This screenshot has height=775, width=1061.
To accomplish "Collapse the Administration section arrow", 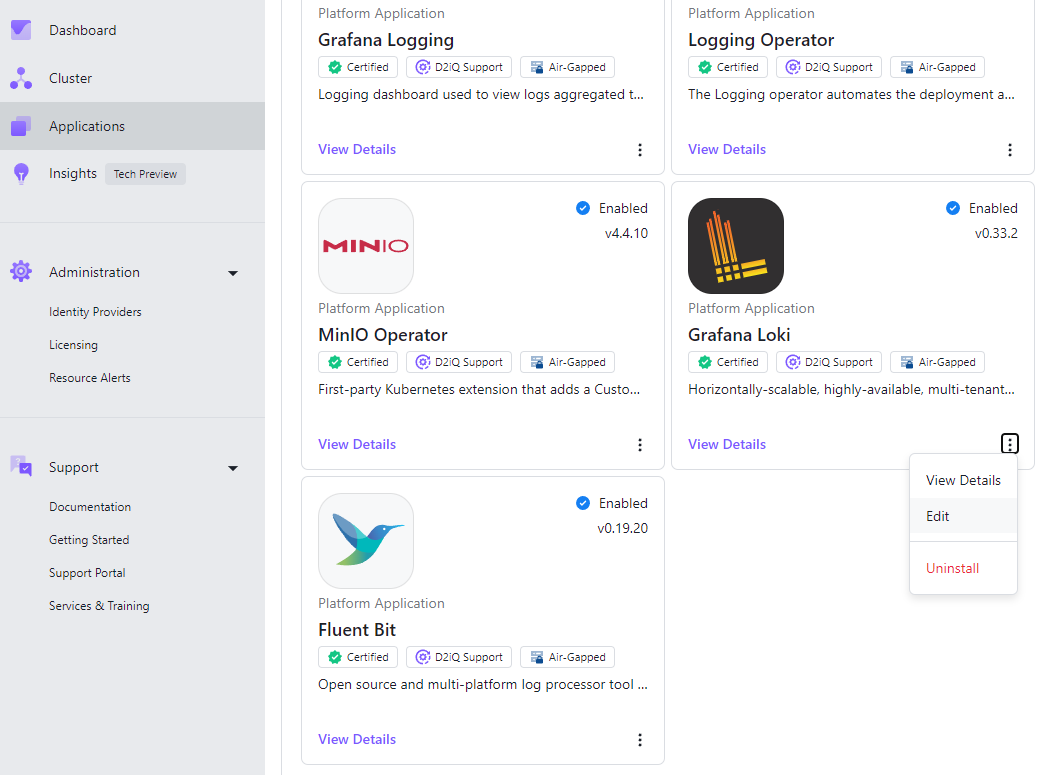I will [x=233, y=273].
